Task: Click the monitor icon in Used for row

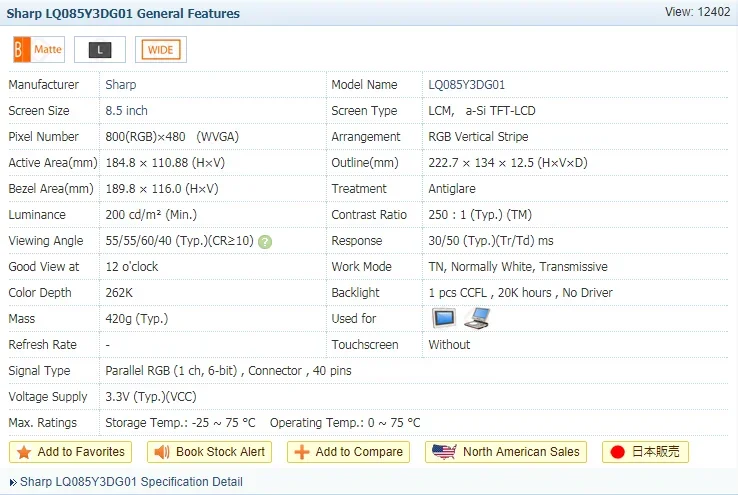Action: [x=444, y=318]
